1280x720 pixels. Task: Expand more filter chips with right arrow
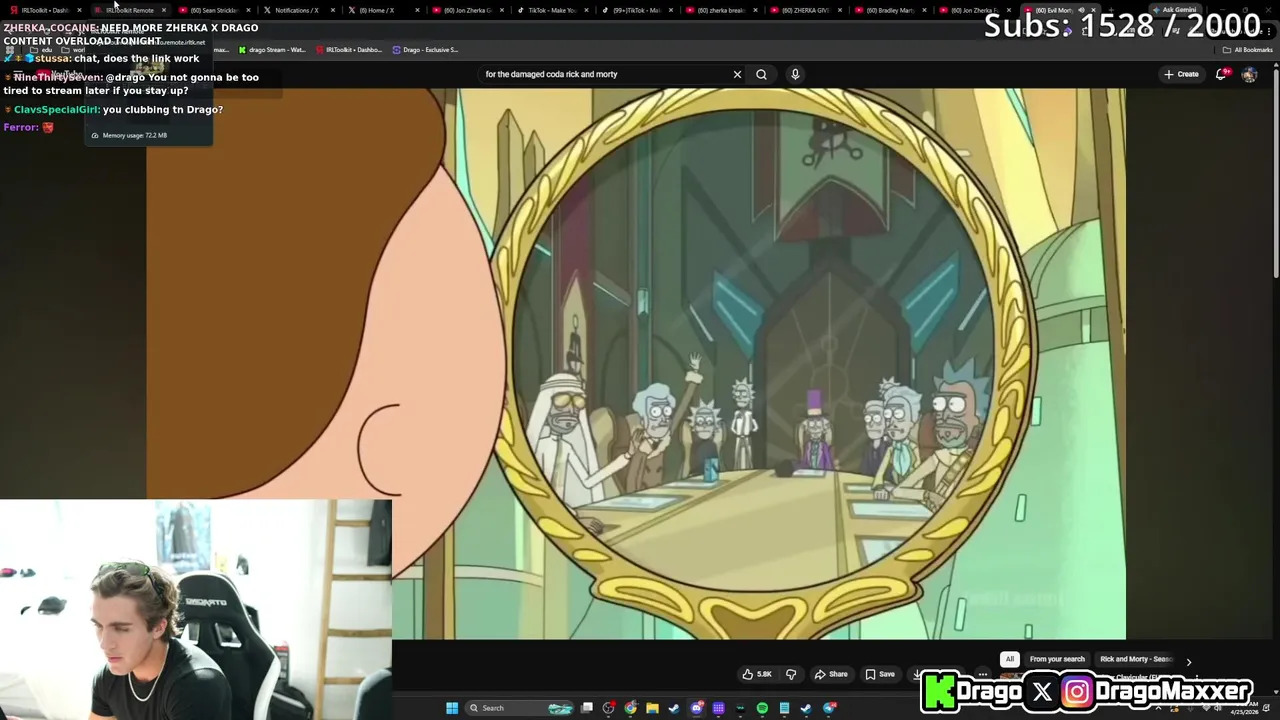pyautogui.click(x=1188, y=661)
